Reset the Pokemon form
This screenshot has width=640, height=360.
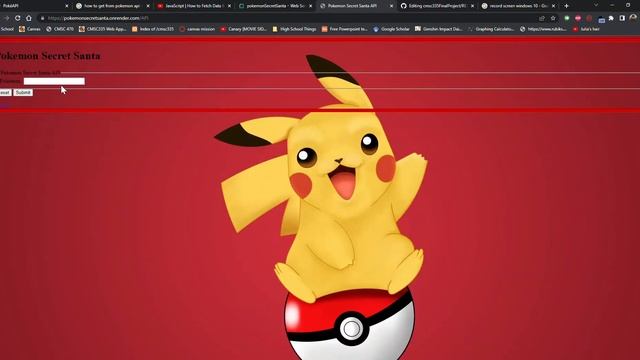[x=5, y=93]
